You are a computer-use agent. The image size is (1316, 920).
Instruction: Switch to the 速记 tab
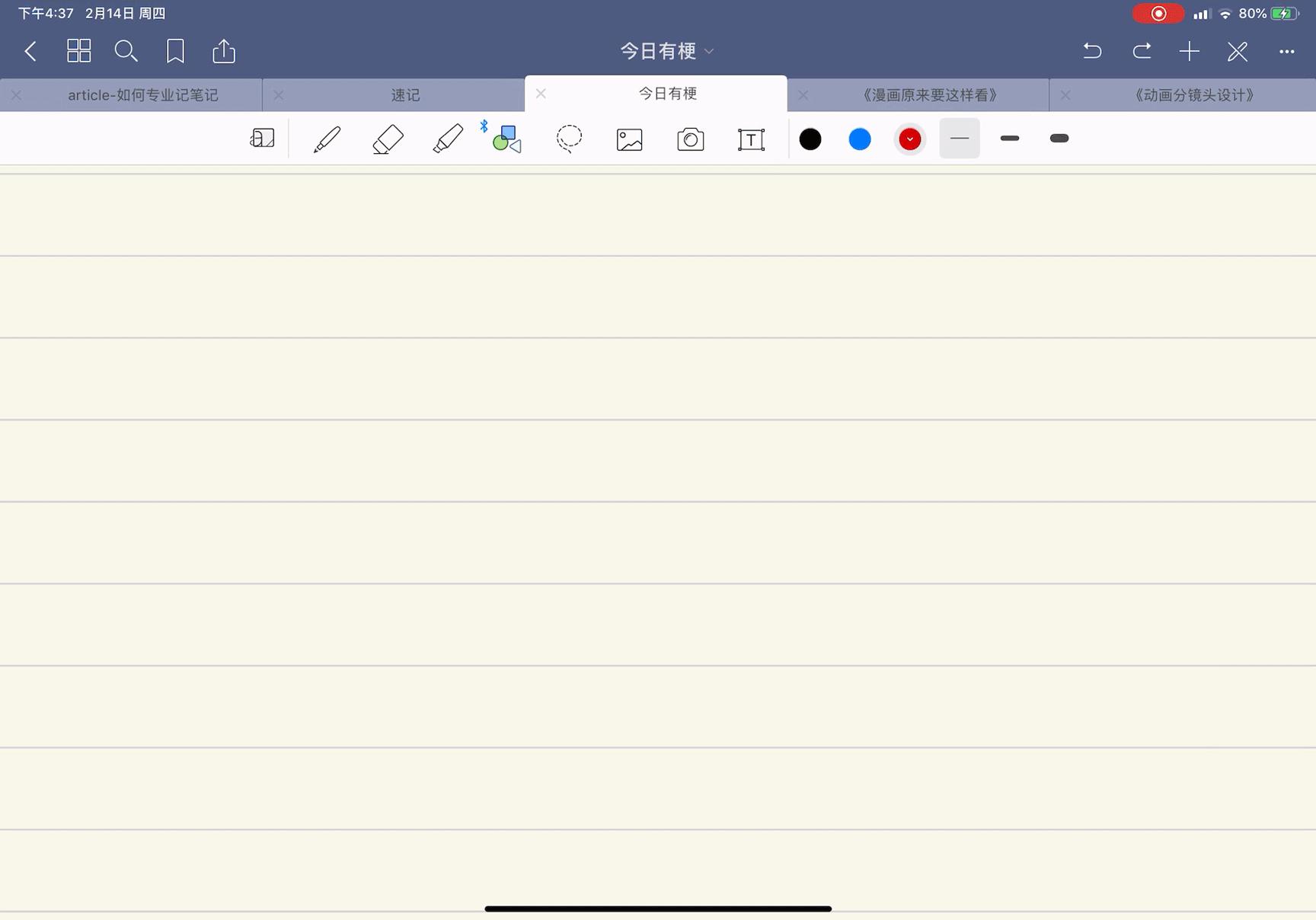[406, 94]
